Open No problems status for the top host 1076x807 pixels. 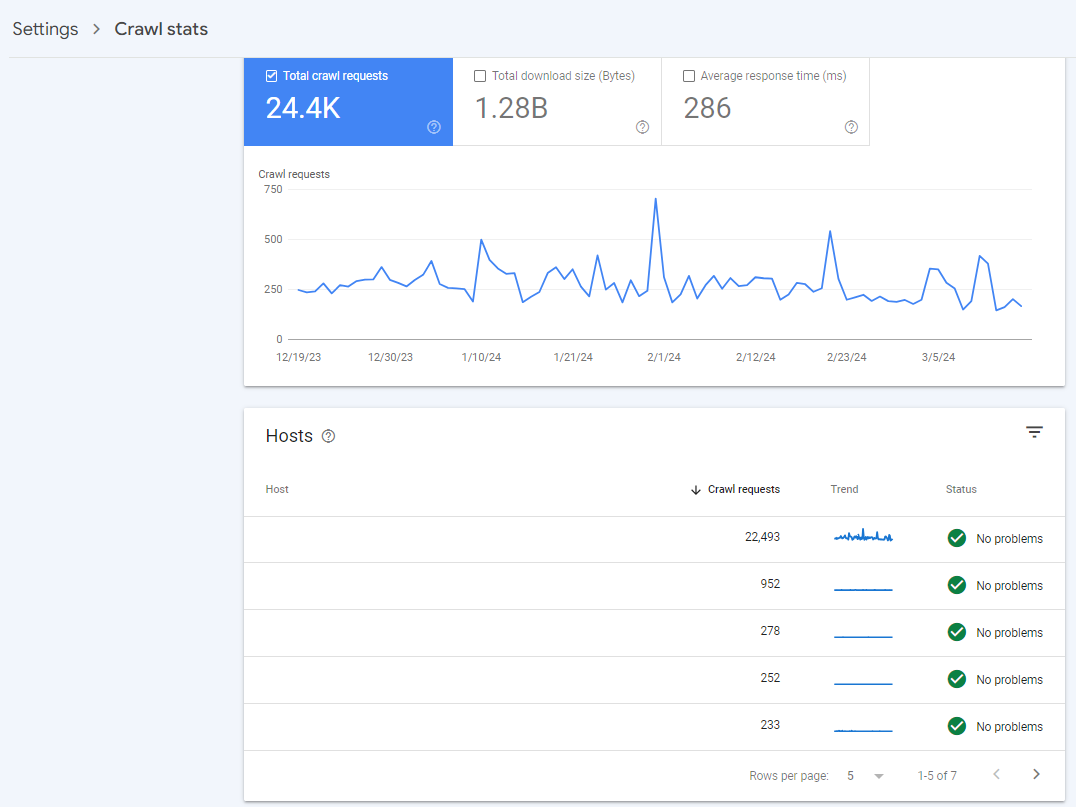tap(1011, 538)
